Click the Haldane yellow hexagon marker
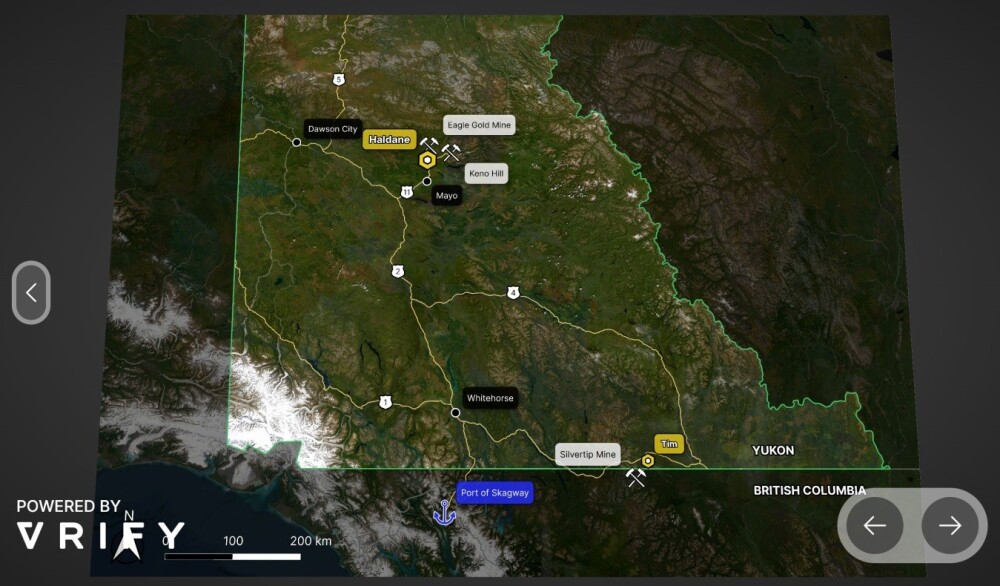Image resolution: width=1000 pixels, height=586 pixels. click(427, 160)
